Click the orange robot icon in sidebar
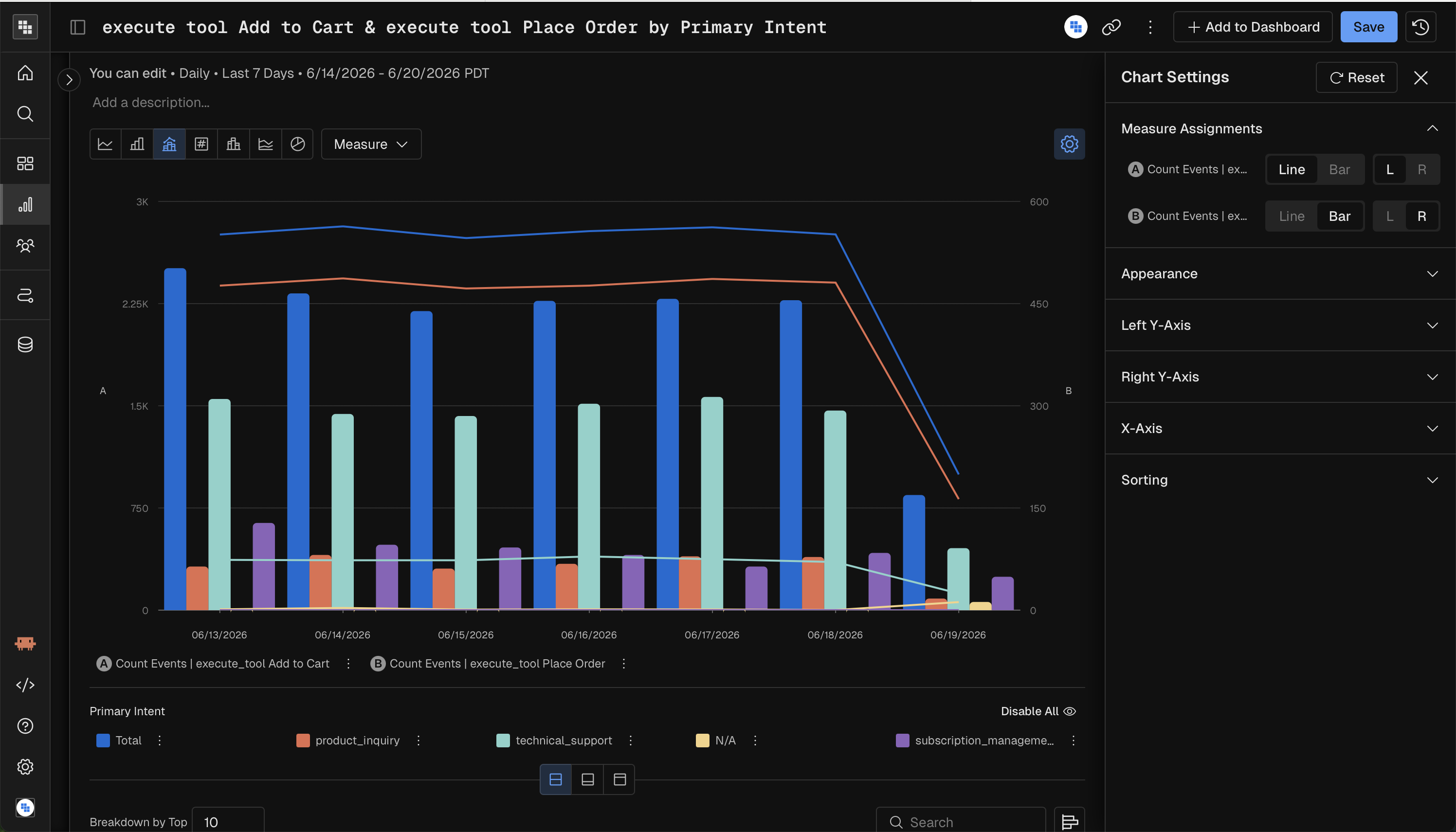Image resolution: width=1456 pixels, height=832 pixels. click(x=25, y=644)
